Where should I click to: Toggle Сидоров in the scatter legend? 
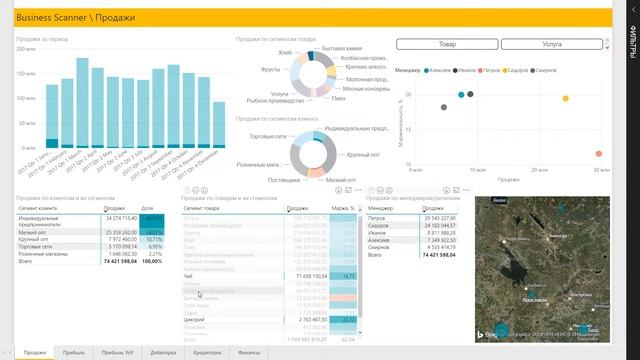click(x=515, y=70)
